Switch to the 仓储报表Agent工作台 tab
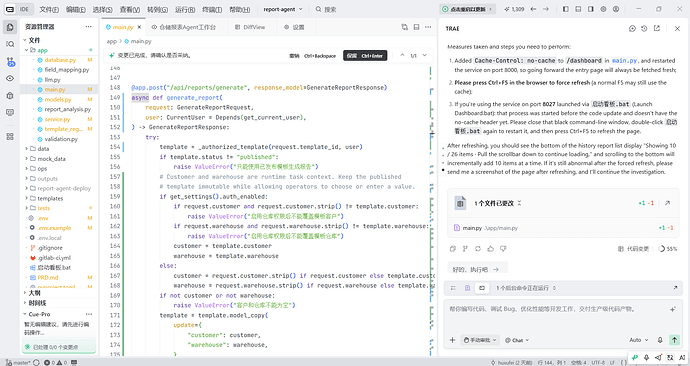 184,27
